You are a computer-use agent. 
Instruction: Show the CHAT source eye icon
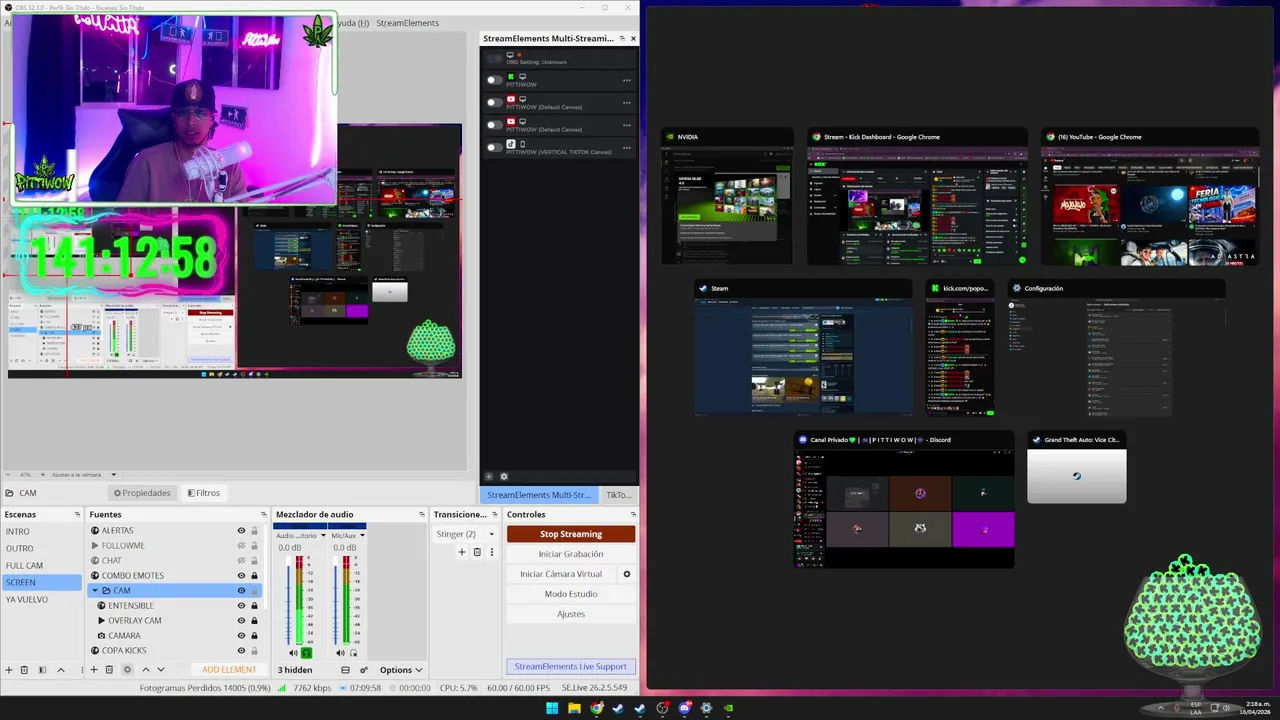point(241,561)
